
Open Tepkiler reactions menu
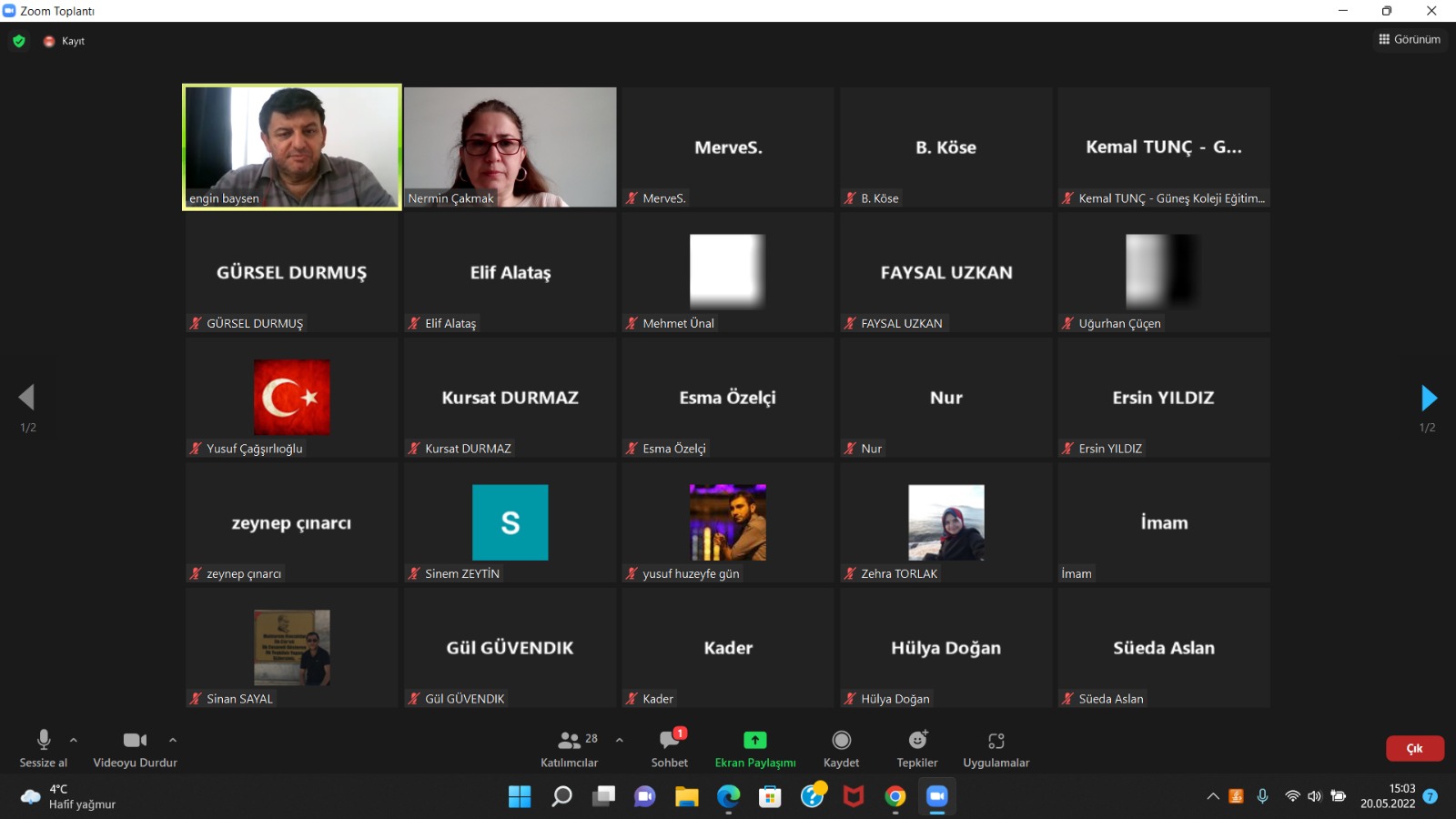[917, 748]
